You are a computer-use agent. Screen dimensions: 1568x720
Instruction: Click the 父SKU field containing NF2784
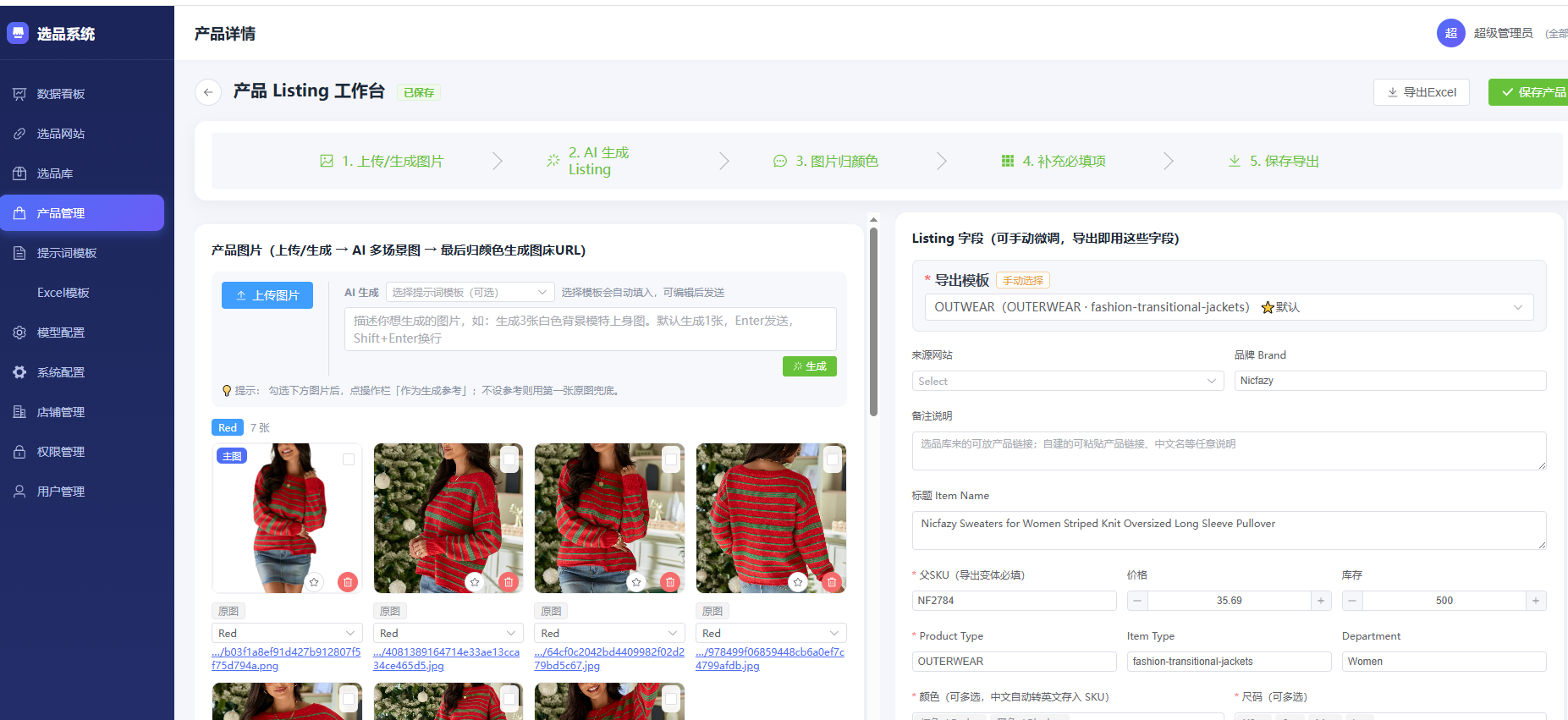(1015, 601)
